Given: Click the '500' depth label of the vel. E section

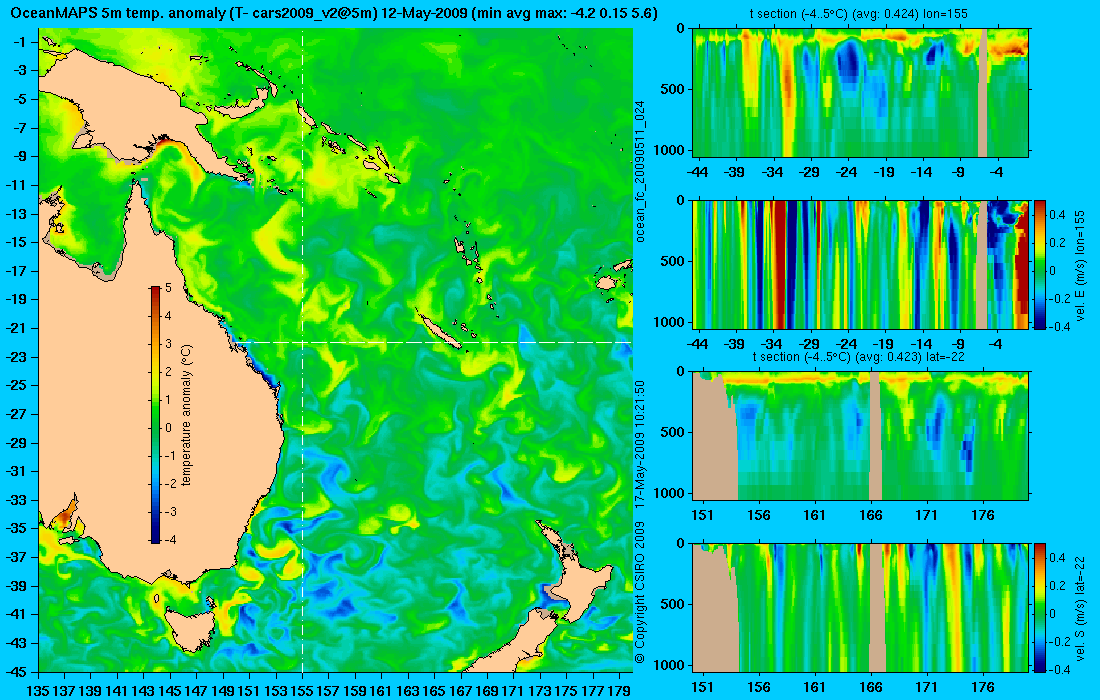Looking at the screenshot, I should (674, 261).
